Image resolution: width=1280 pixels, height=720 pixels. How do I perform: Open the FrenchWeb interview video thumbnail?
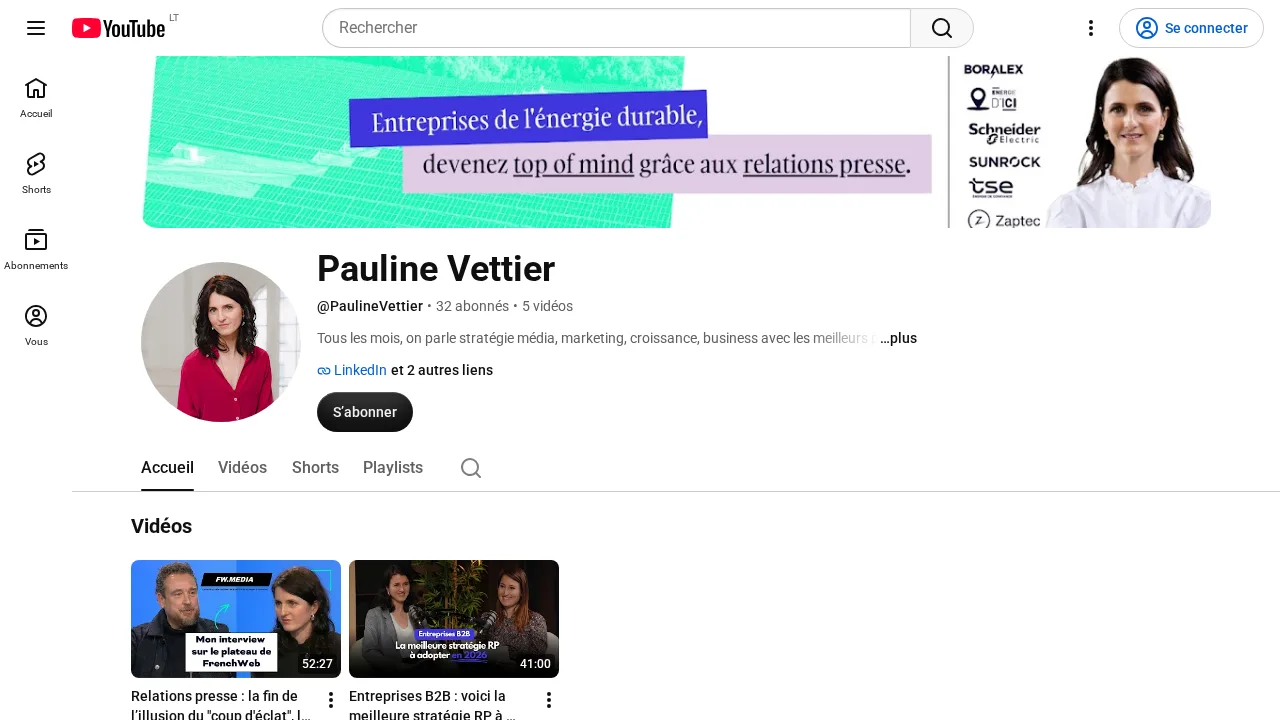236,619
